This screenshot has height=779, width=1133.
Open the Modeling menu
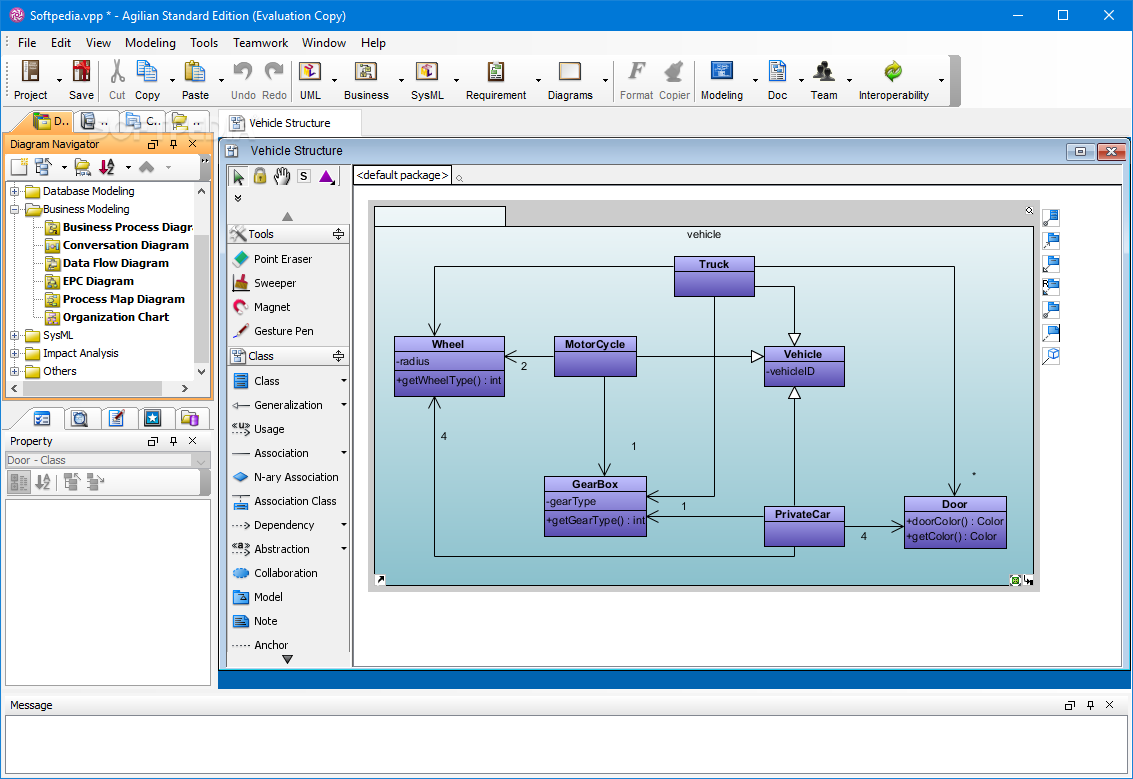click(150, 43)
